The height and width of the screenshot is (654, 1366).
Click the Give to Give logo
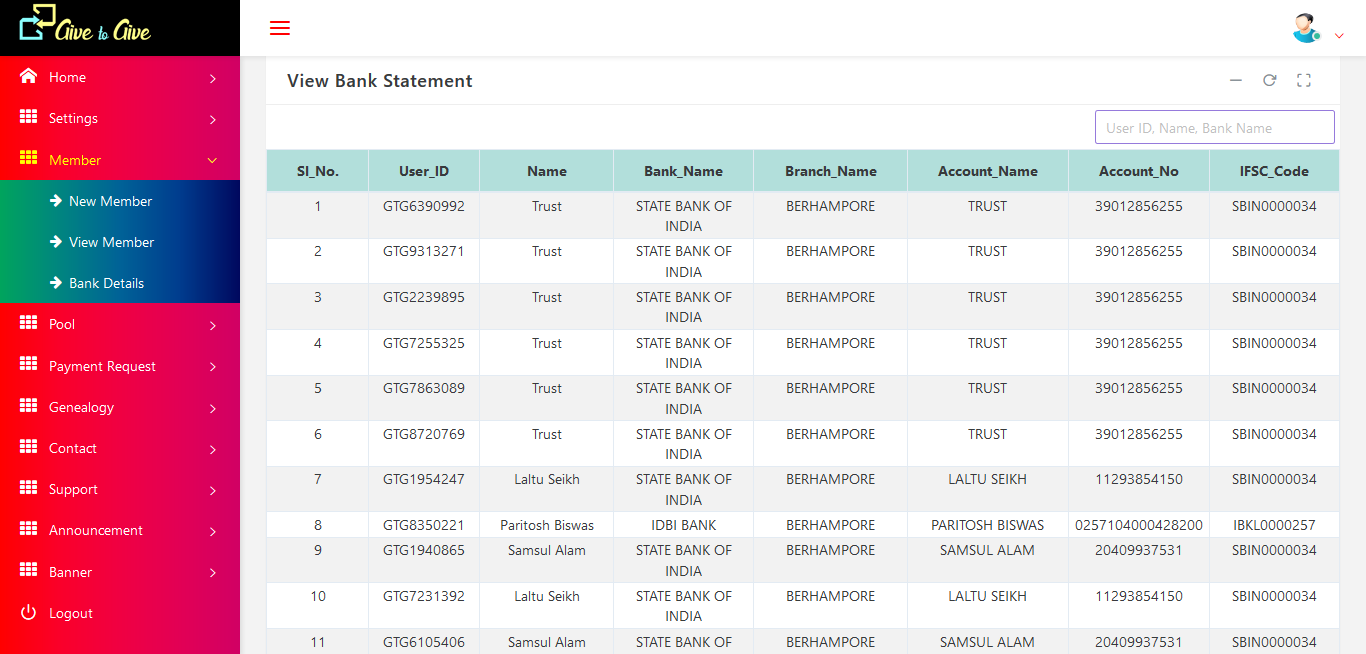click(85, 24)
